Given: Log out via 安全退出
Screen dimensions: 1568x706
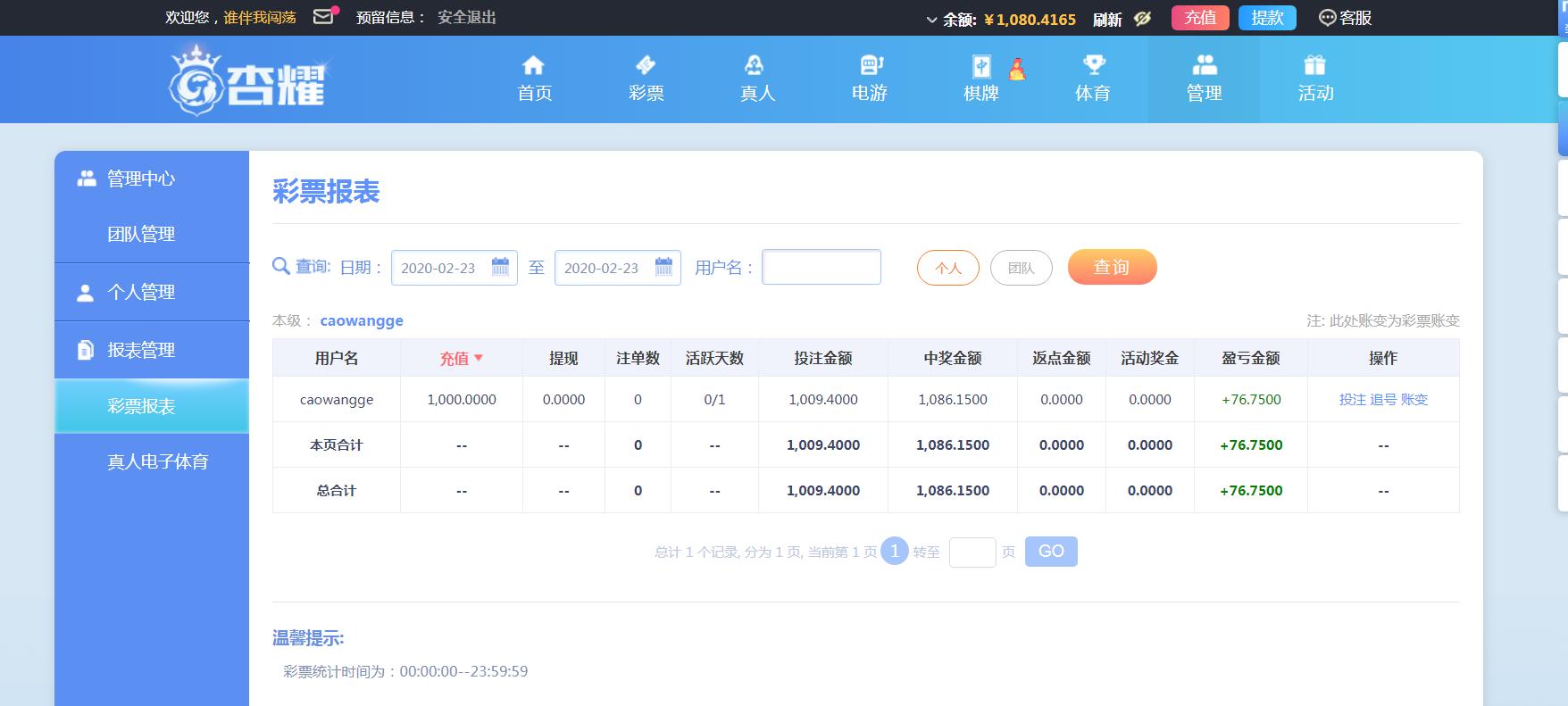Looking at the screenshot, I should [x=467, y=17].
